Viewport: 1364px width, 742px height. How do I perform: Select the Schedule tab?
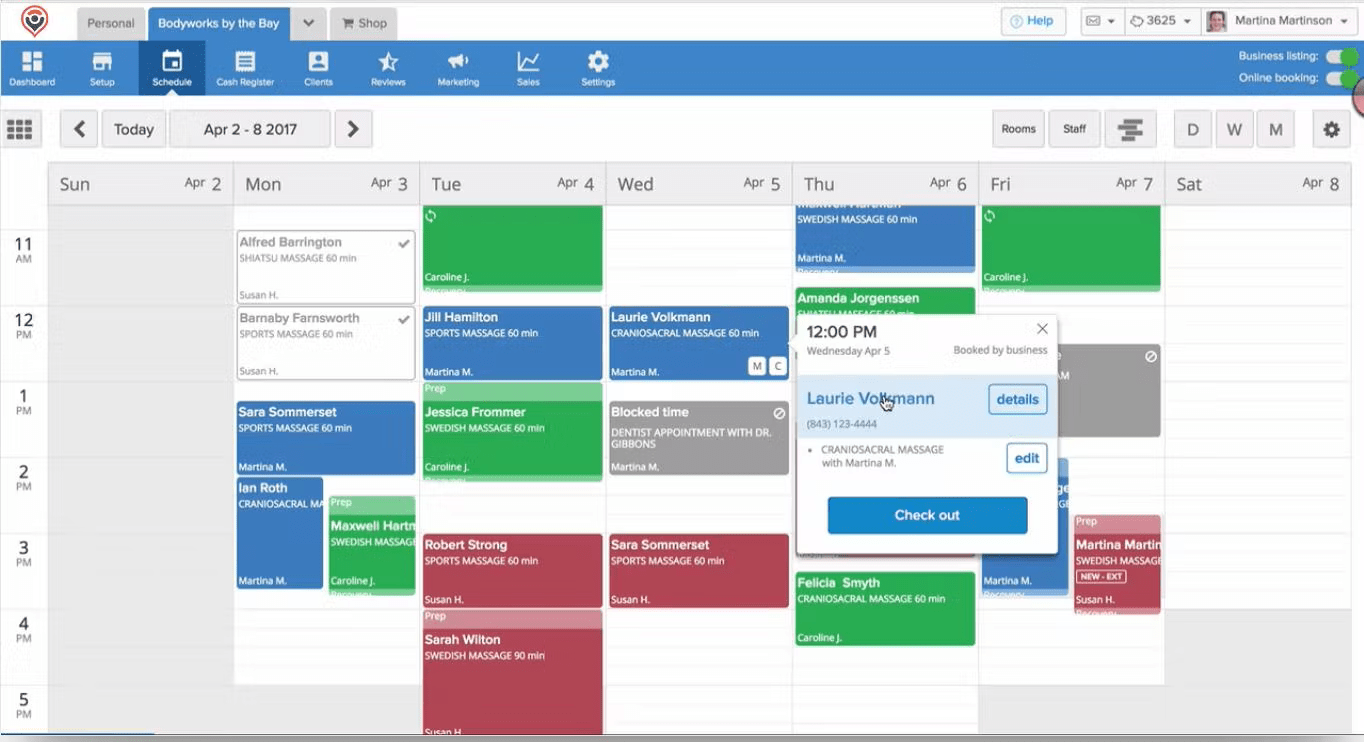click(x=172, y=67)
